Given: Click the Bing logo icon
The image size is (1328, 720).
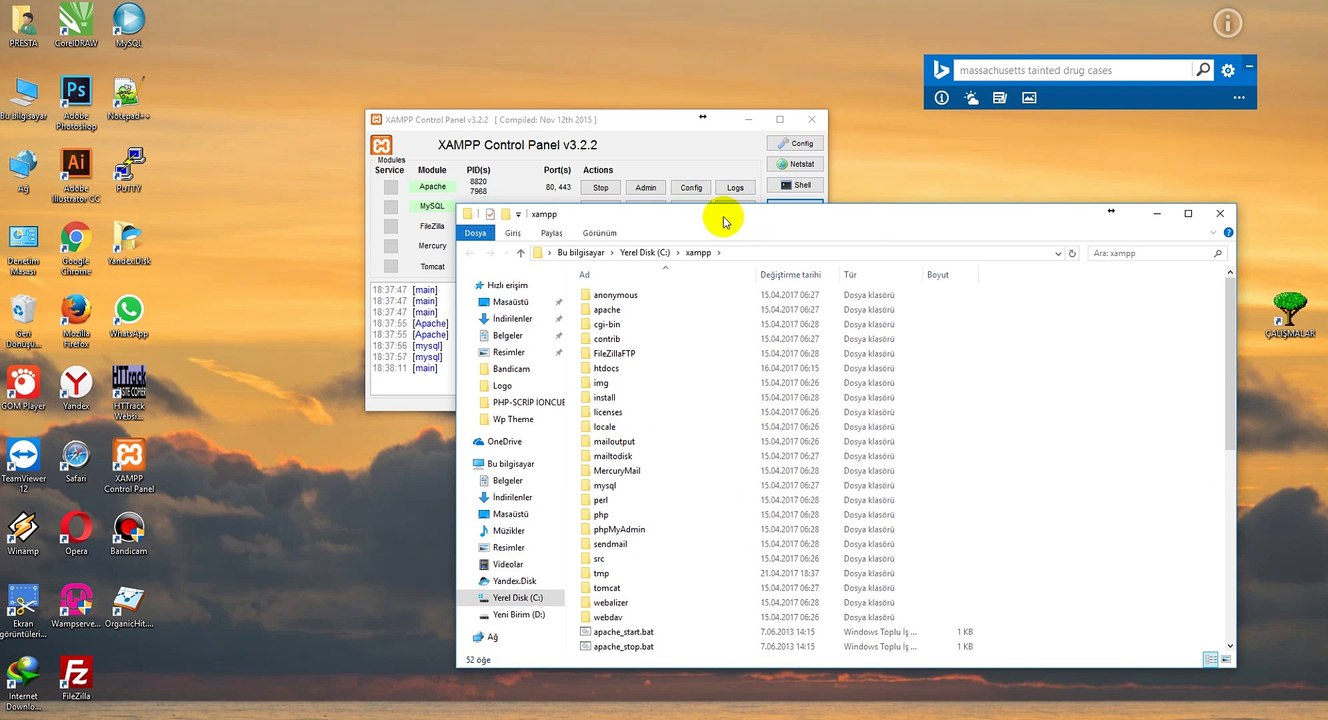Looking at the screenshot, I should (x=940, y=70).
